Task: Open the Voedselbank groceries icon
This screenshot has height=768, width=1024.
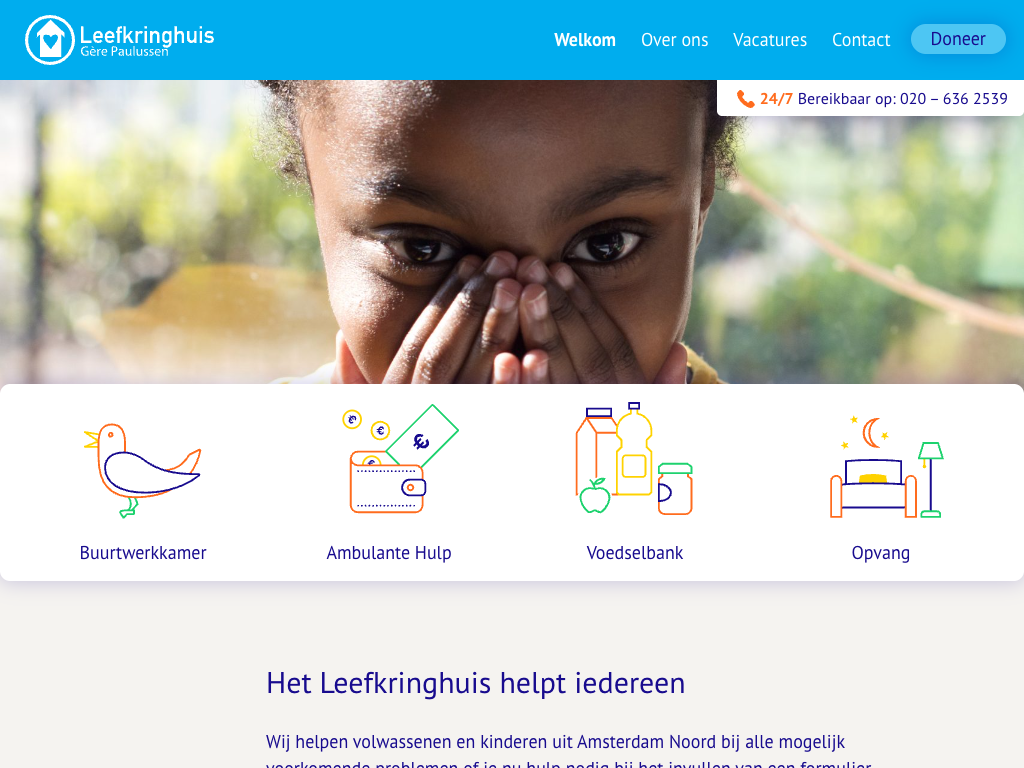Action: tap(634, 458)
